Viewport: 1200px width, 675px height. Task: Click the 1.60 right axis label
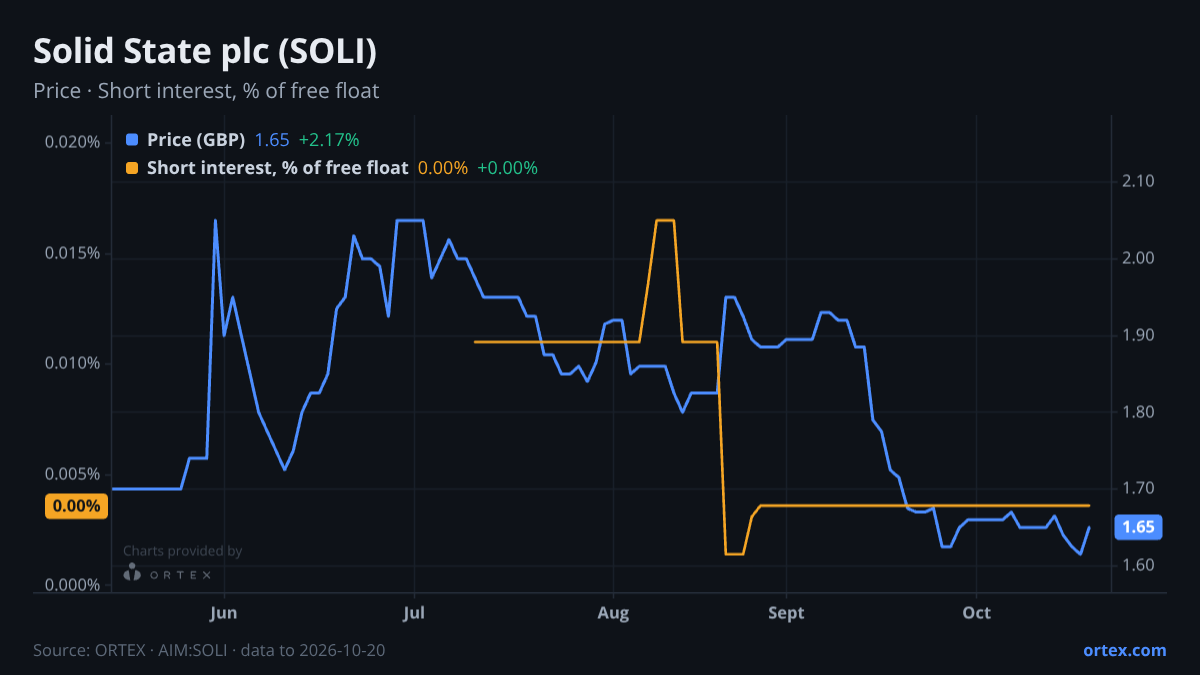point(1139,566)
